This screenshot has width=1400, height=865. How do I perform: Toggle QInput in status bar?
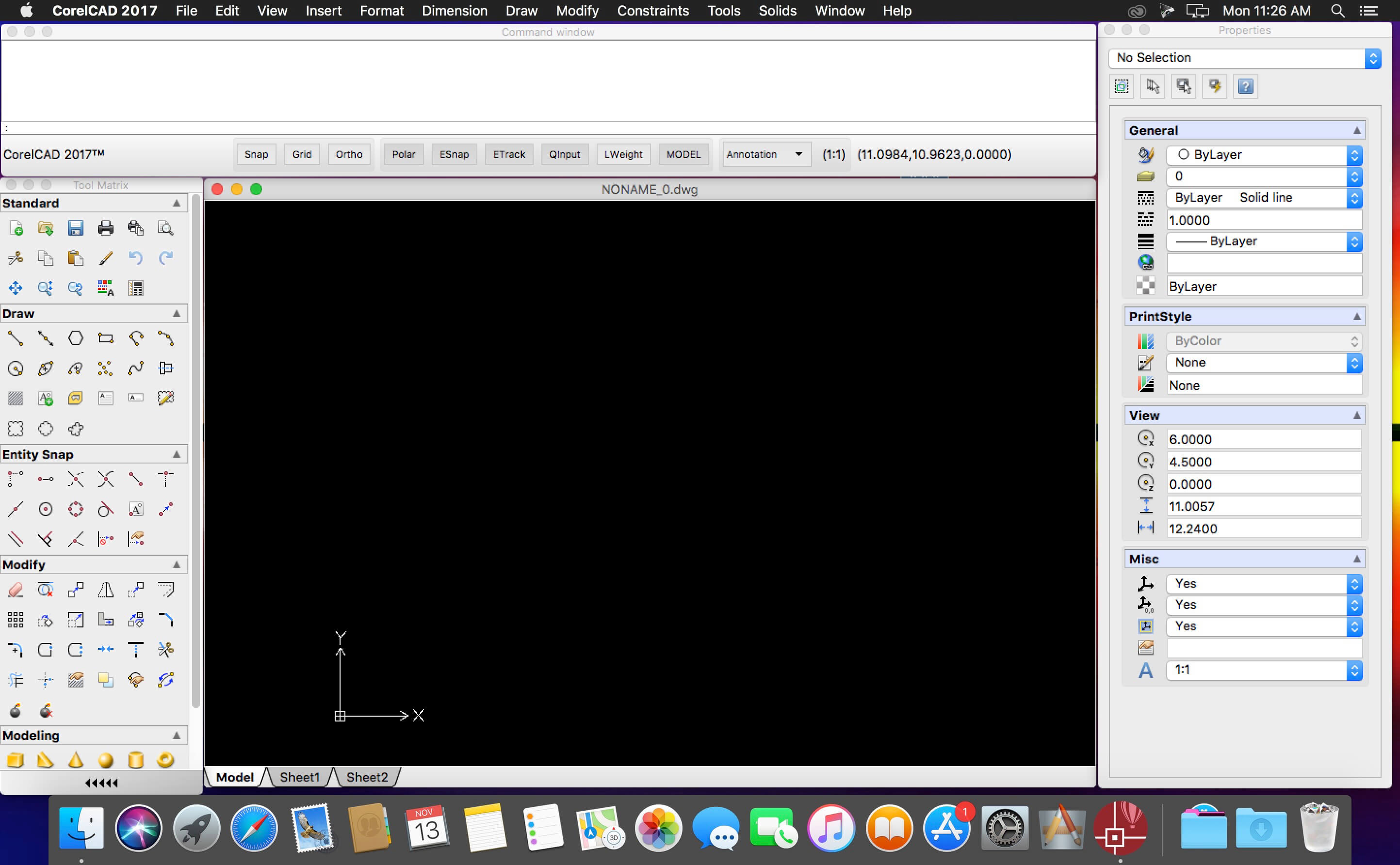coord(565,155)
